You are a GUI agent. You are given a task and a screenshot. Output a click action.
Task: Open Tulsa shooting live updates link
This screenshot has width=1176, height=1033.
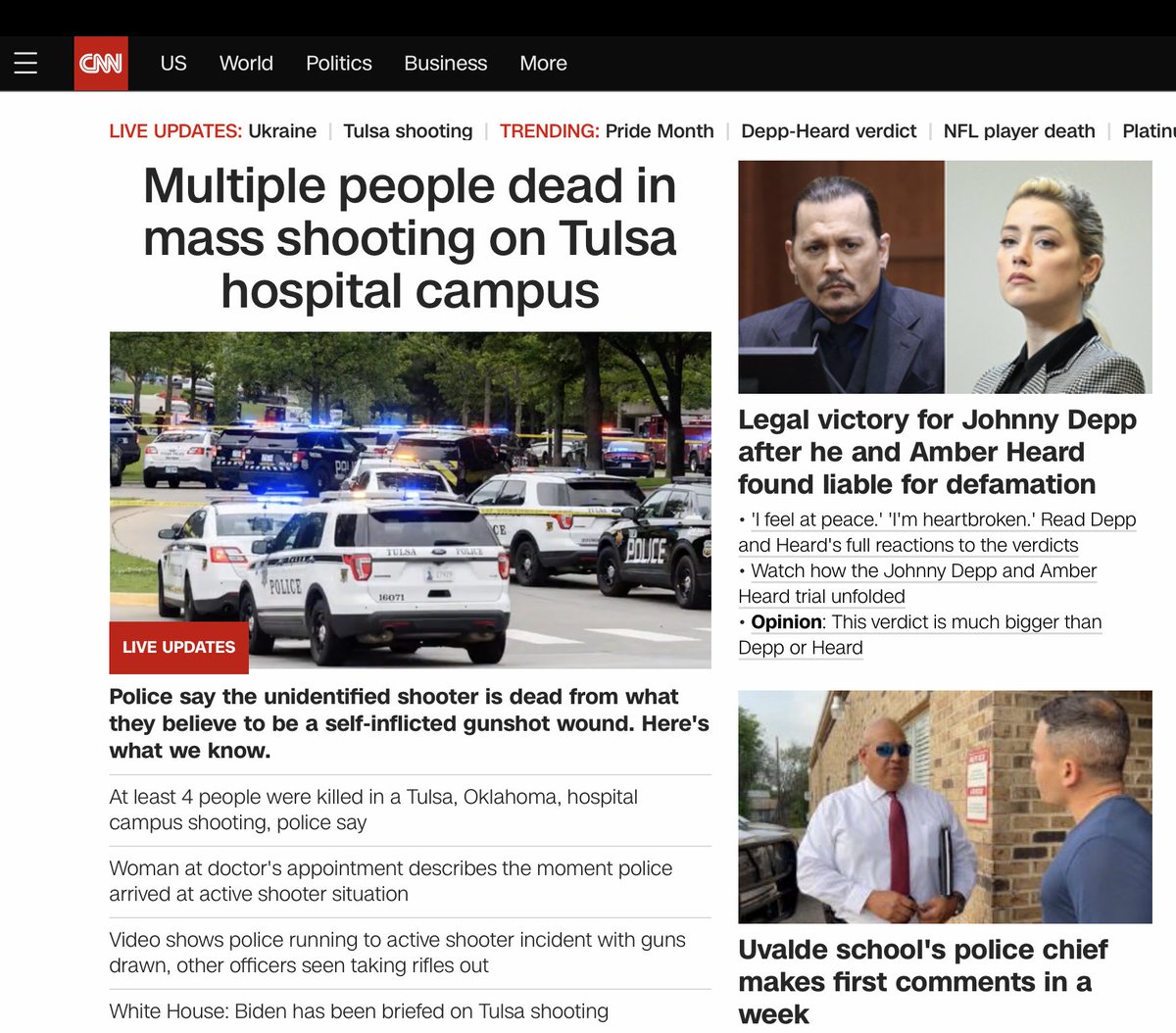[408, 131]
